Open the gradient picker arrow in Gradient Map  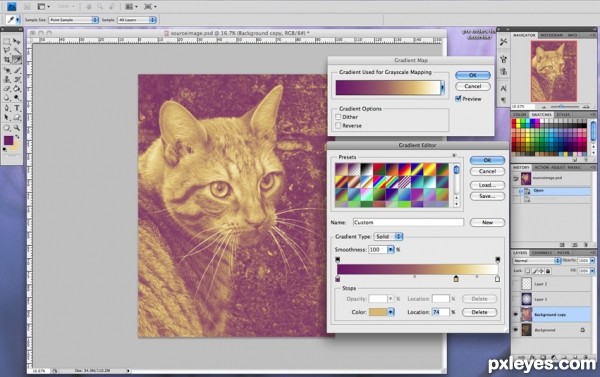pyautogui.click(x=442, y=88)
